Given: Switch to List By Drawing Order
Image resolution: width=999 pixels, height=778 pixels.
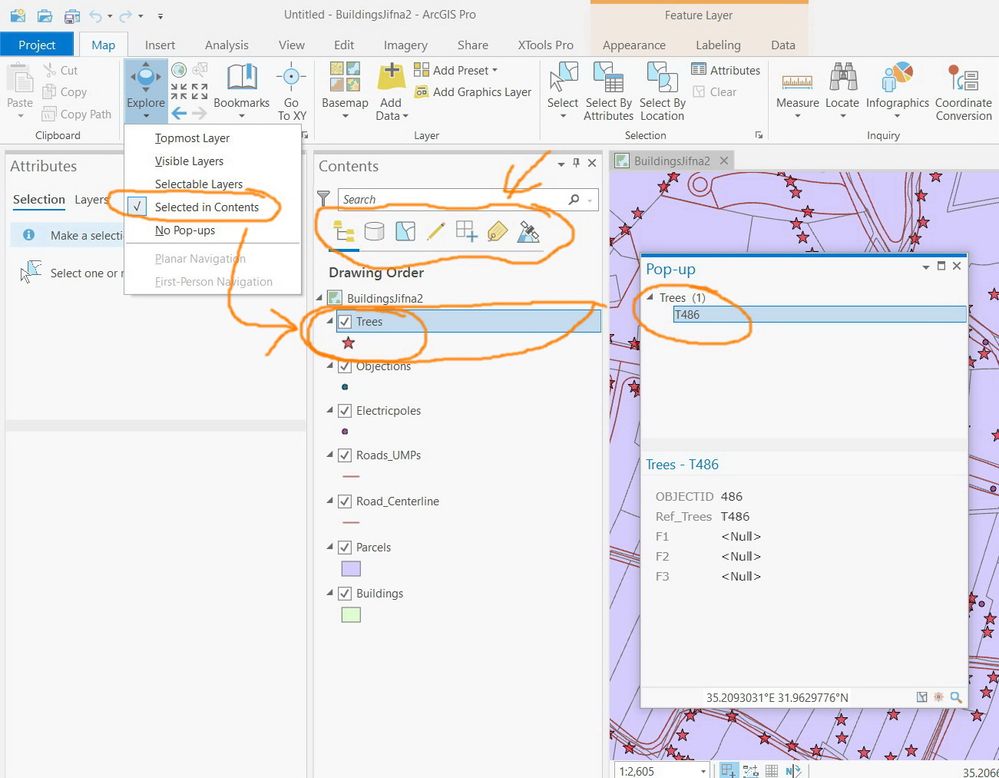Looking at the screenshot, I should (x=344, y=232).
